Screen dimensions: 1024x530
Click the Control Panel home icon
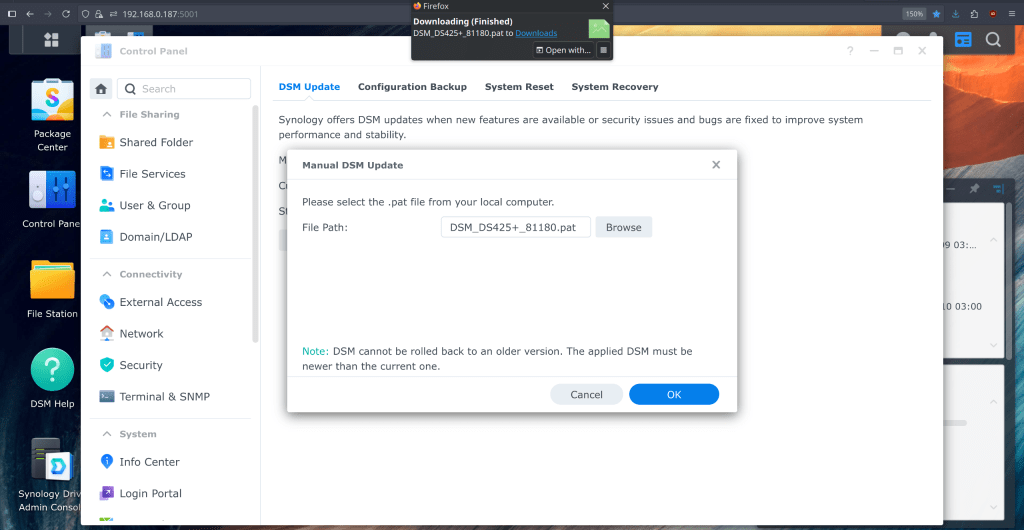[x=101, y=88]
